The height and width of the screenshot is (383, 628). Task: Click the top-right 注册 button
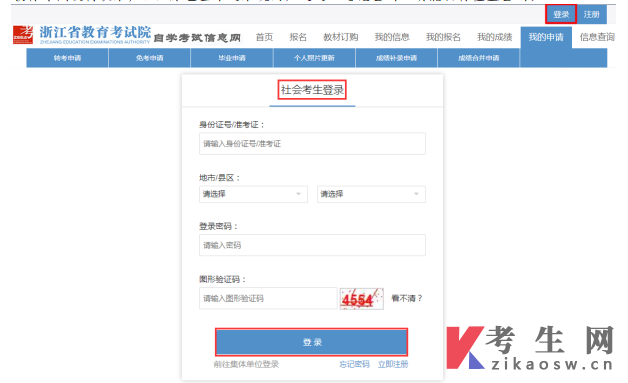coord(592,14)
